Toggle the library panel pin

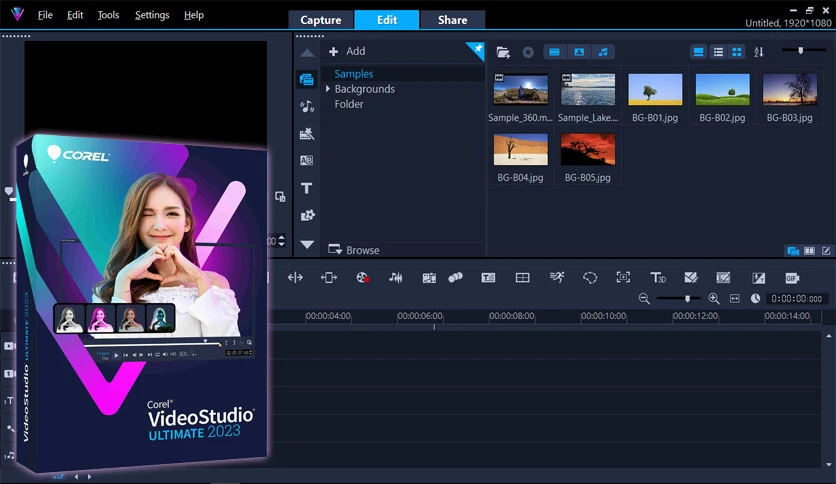tap(477, 49)
